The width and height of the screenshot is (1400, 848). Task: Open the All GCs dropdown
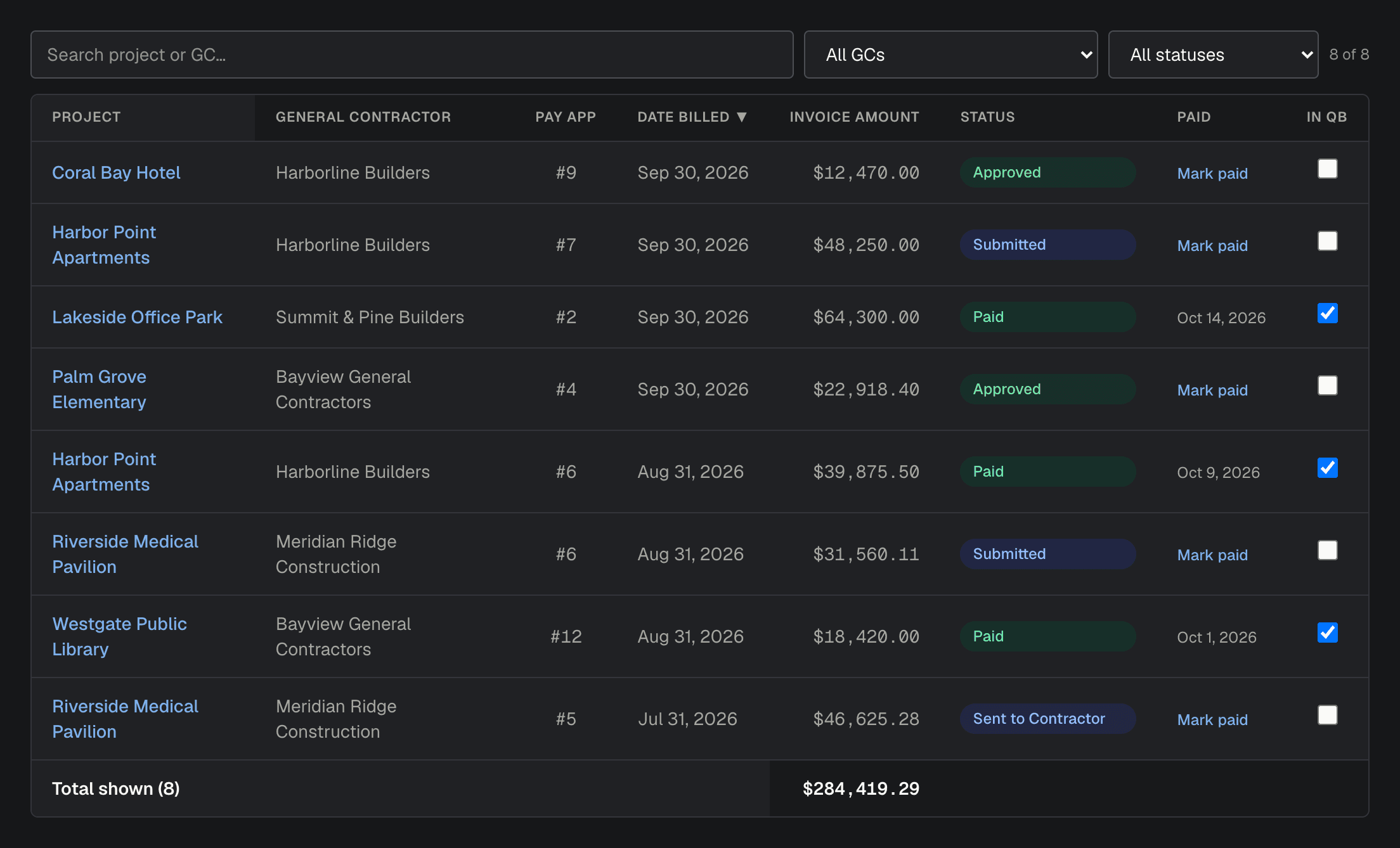click(950, 55)
